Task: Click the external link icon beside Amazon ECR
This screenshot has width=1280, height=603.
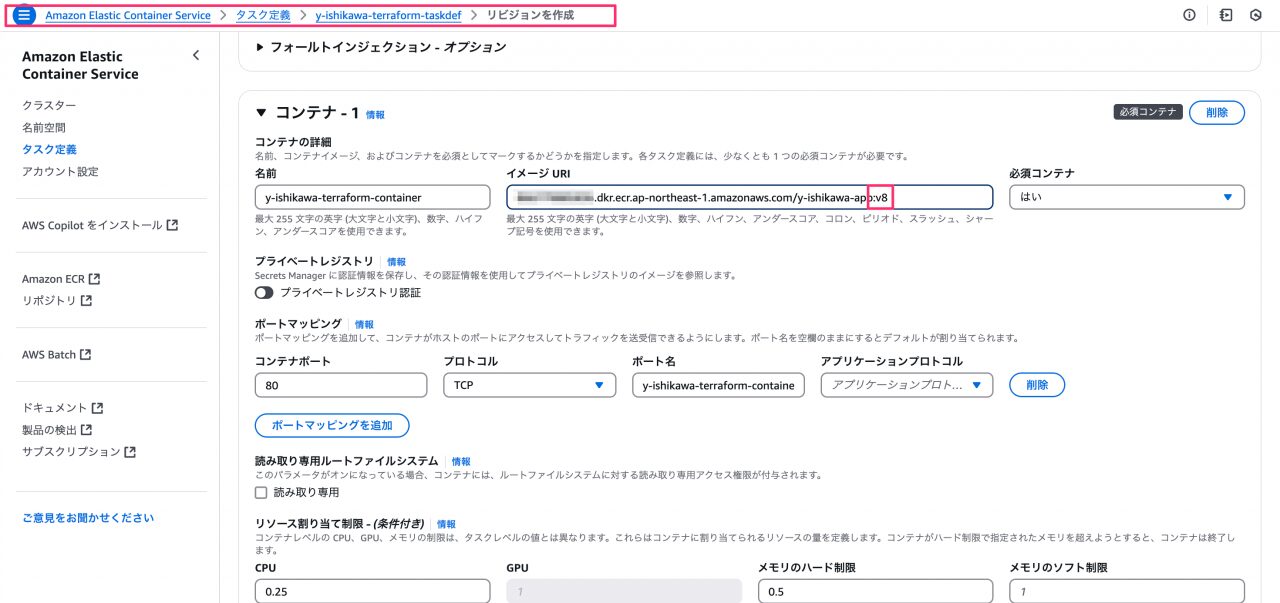Action: (x=95, y=279)
